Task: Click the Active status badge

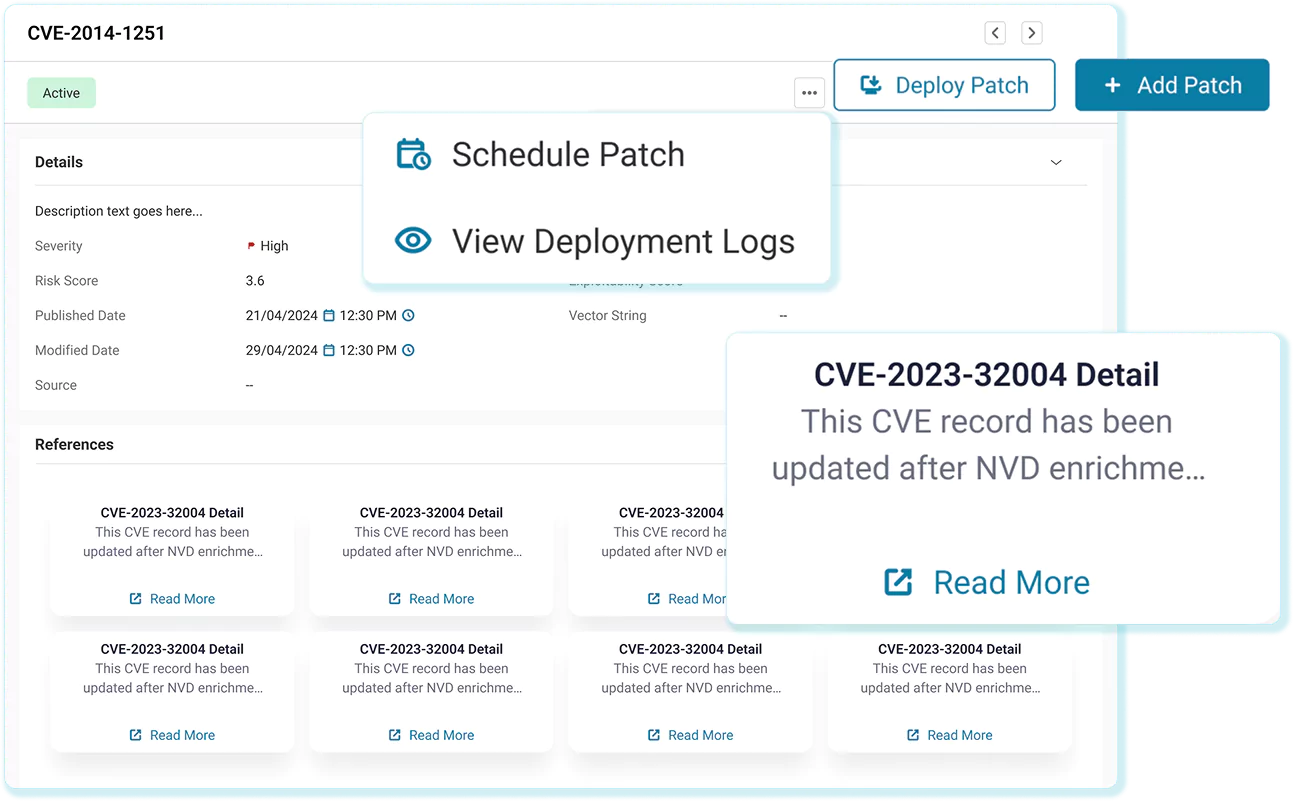Action: (61, 93)
